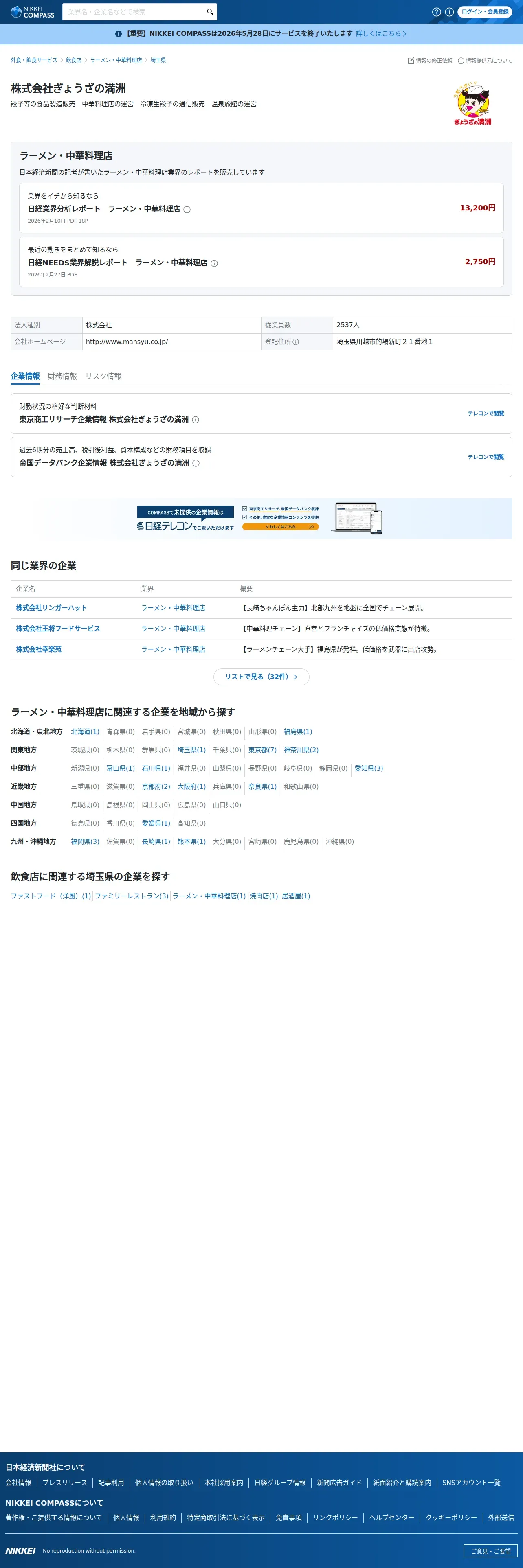Click ラーメン・中華料理店 industry link in リンガーハット row
523x1568 pixels.
pos(173,608)
